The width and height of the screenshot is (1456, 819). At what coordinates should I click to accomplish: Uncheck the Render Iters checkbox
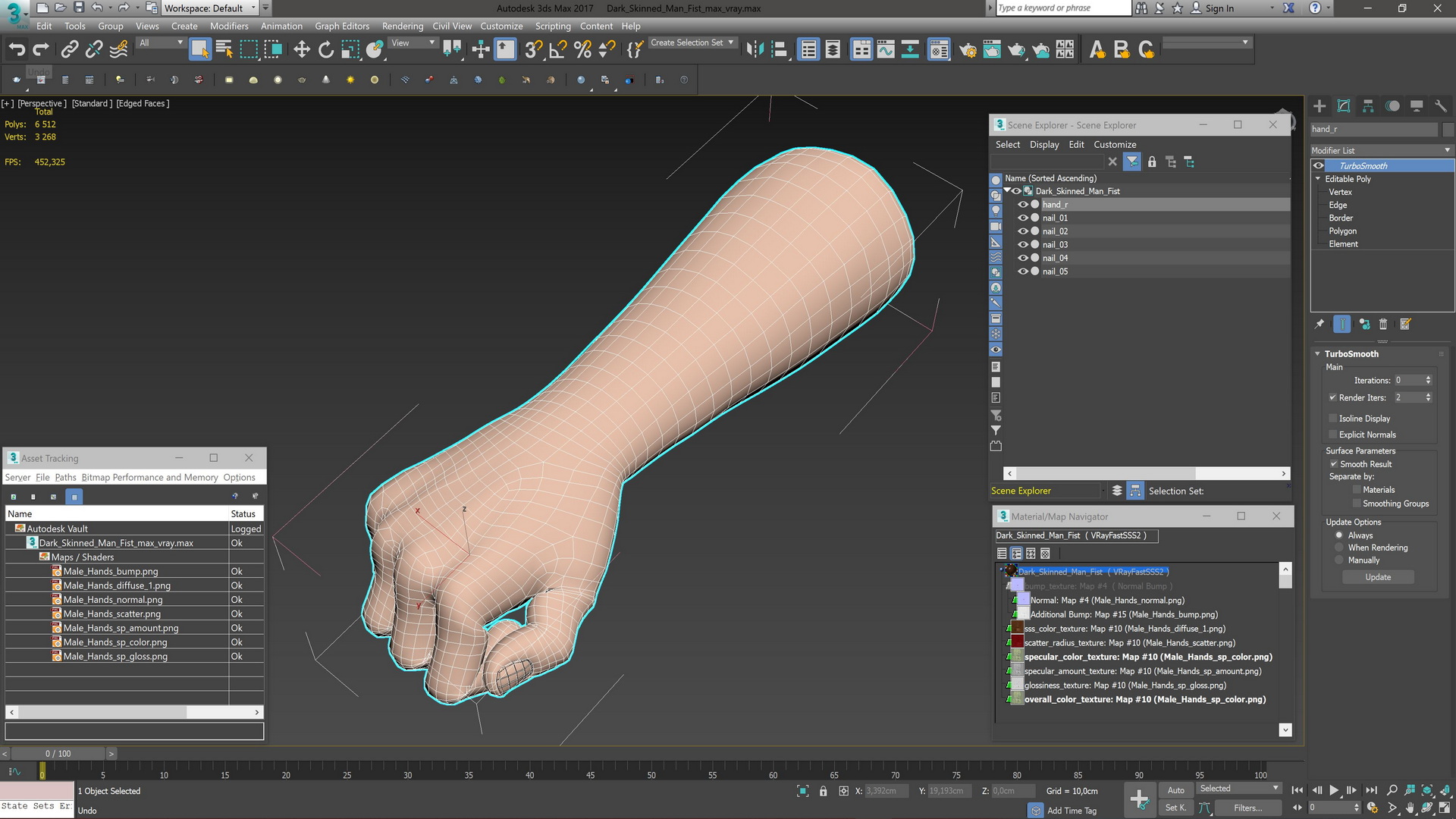(1332, 397)
